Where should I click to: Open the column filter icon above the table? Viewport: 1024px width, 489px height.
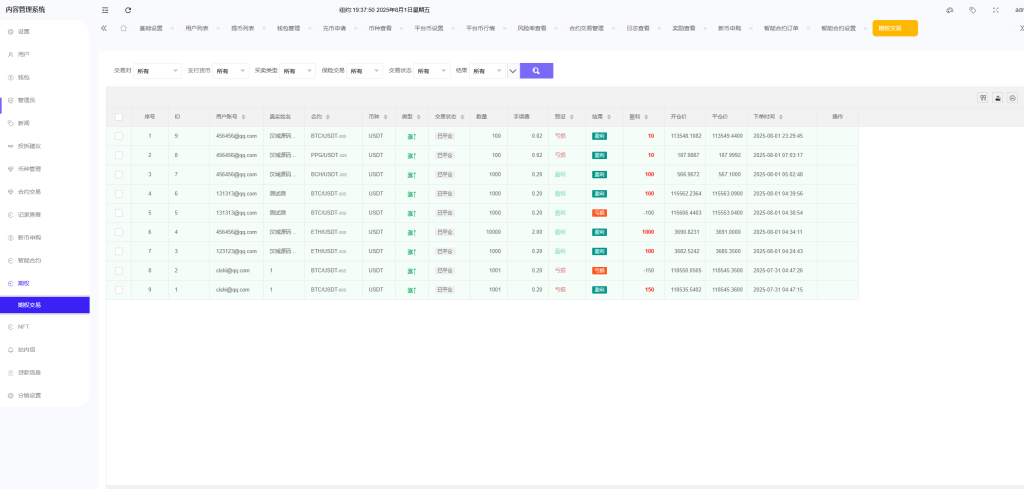click(x=983, y=98)
